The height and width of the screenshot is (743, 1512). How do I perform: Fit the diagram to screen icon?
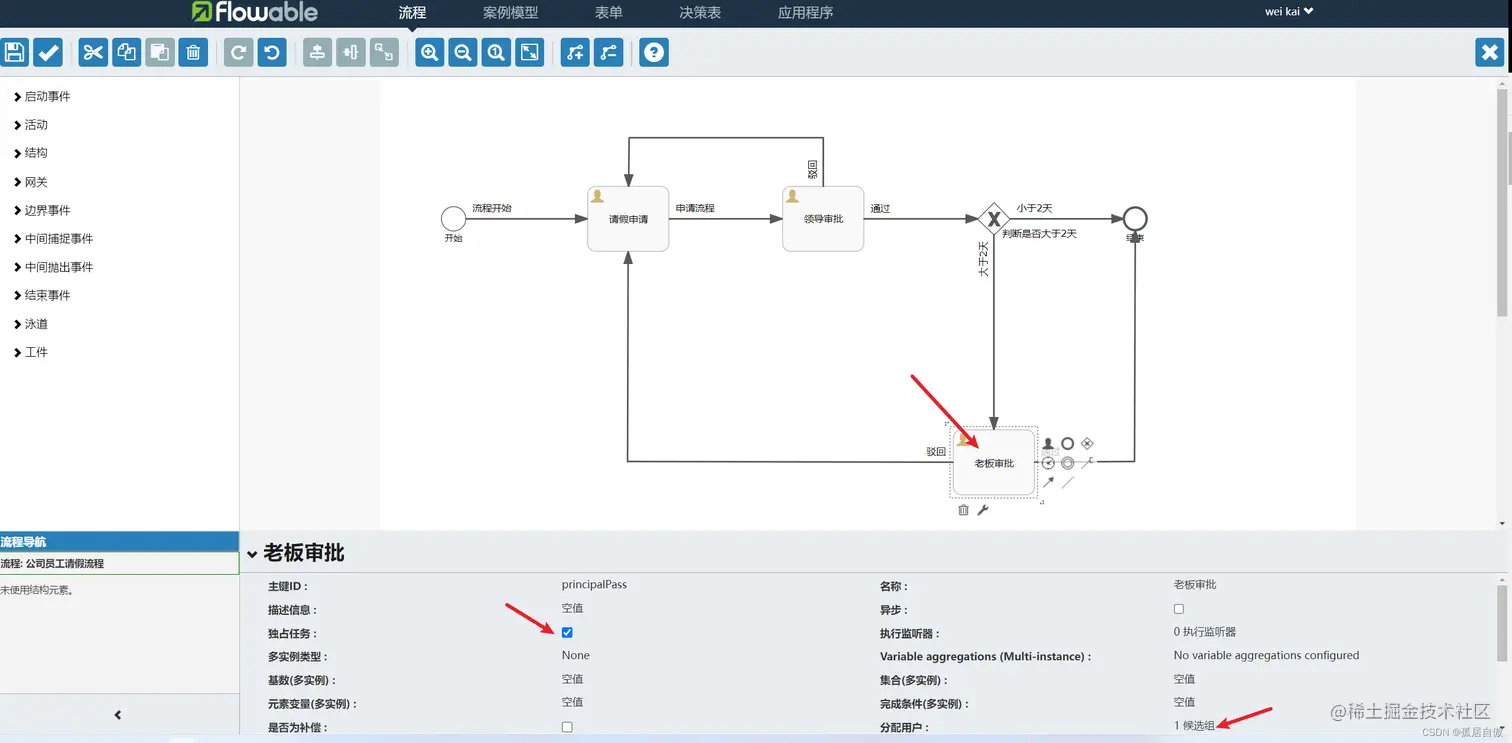(x=530, y=52)
